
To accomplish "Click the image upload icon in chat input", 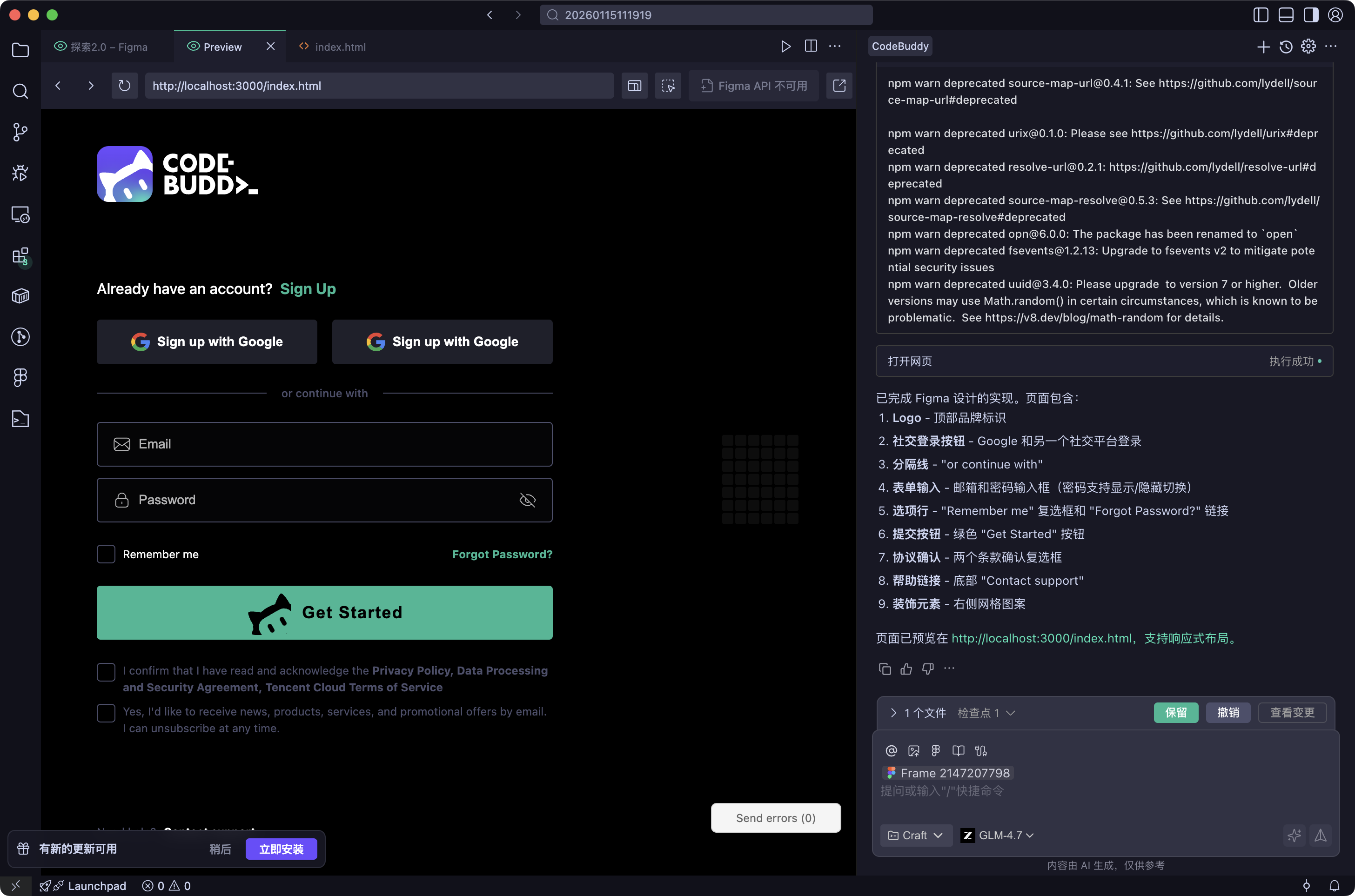I will [914, 750].
